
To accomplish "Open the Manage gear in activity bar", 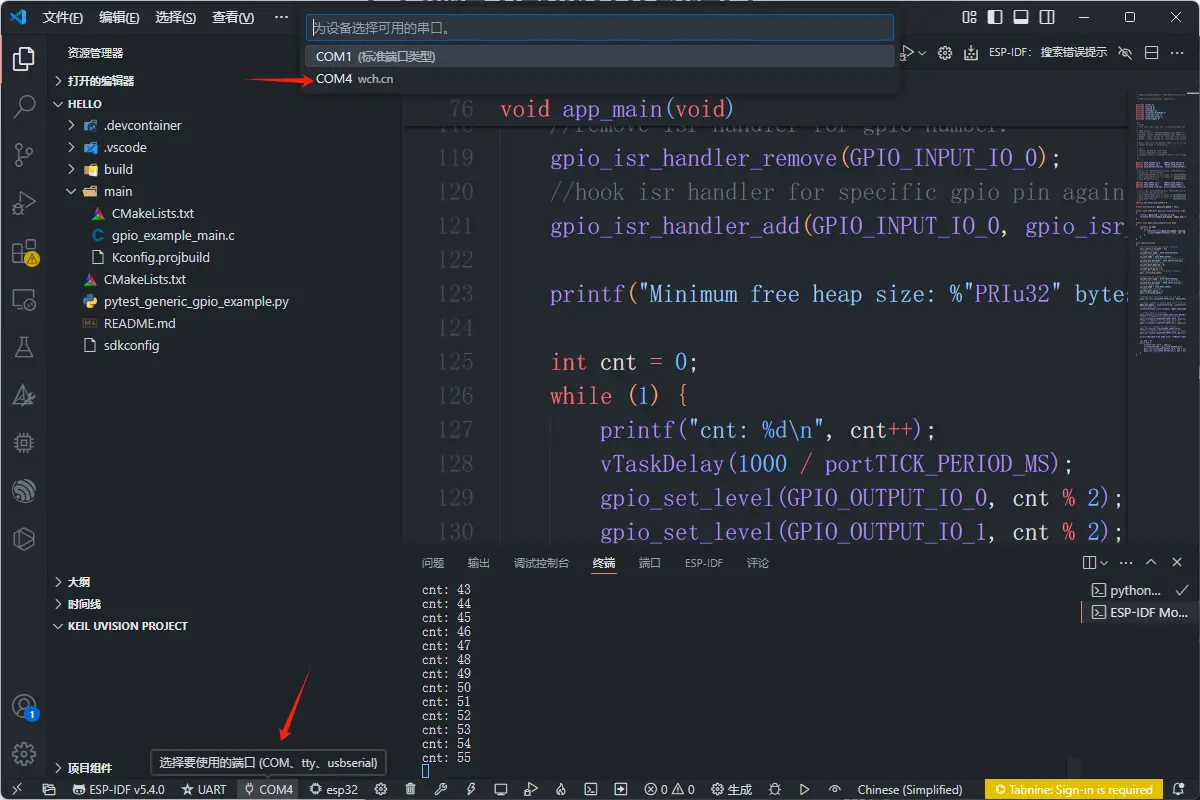I will [23, 755].
